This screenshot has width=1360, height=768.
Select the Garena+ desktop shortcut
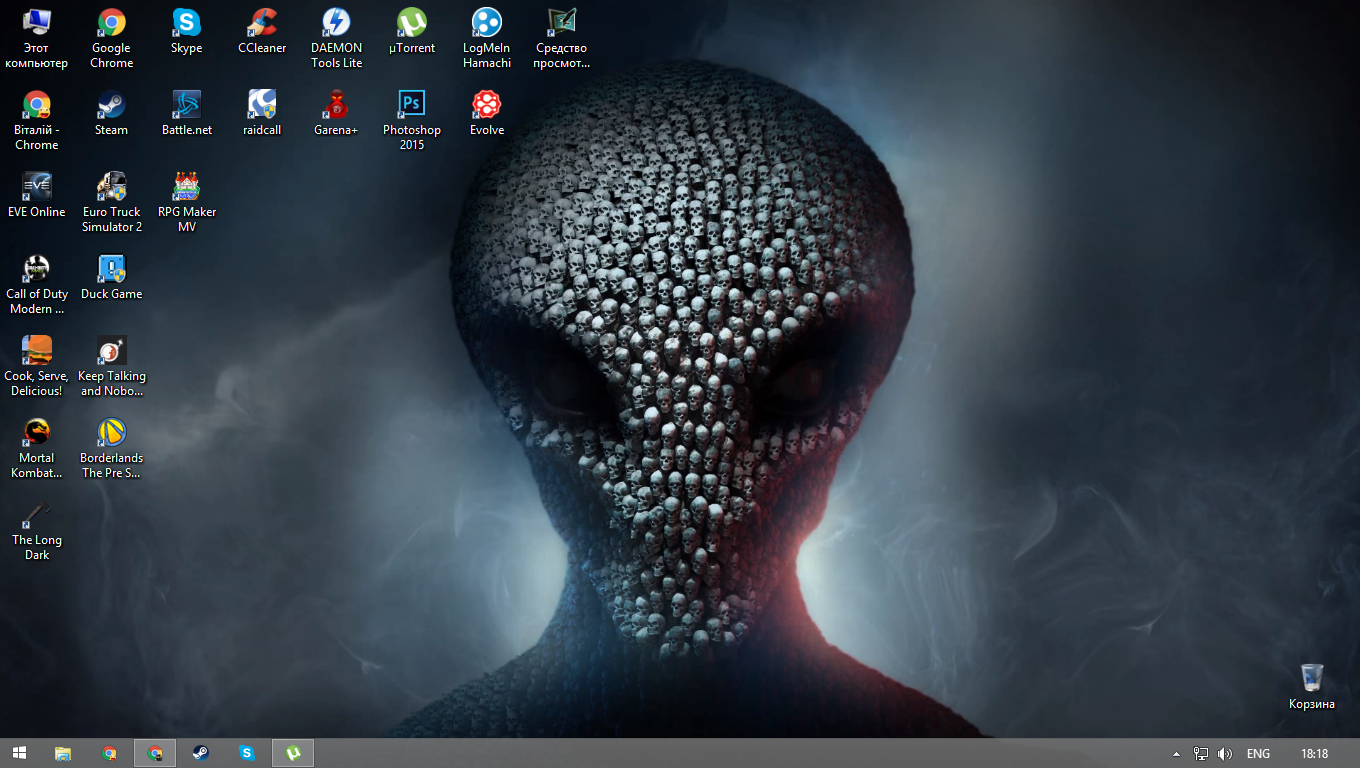(336, 114)
